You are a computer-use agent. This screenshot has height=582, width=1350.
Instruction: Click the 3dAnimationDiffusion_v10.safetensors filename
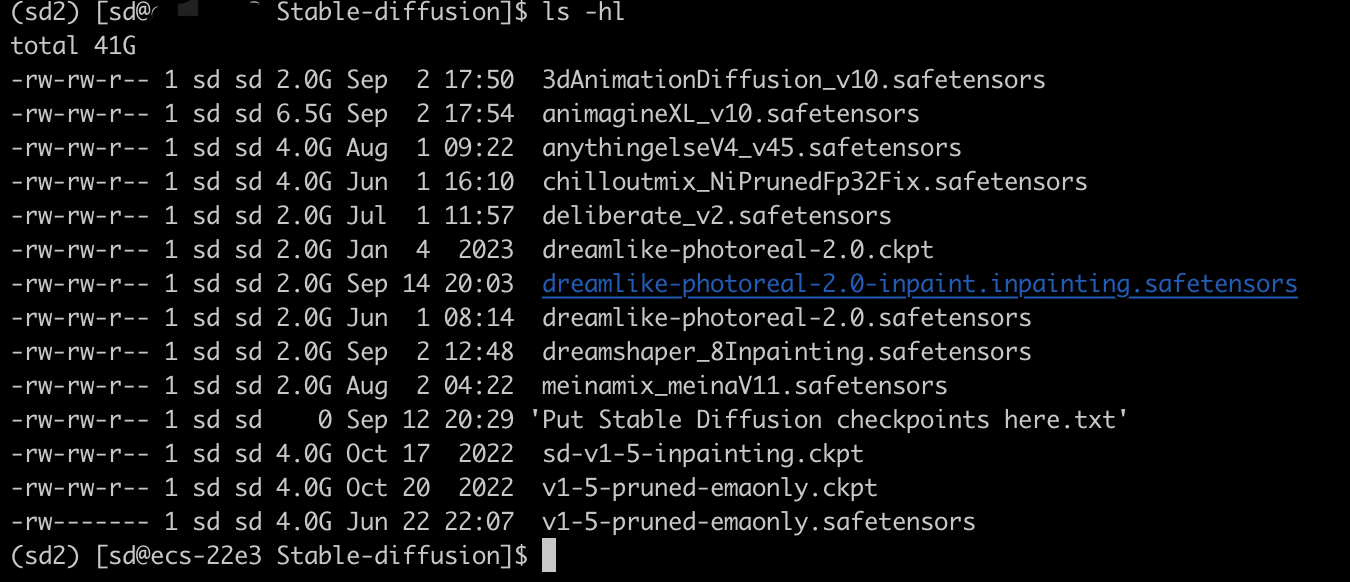794,80
